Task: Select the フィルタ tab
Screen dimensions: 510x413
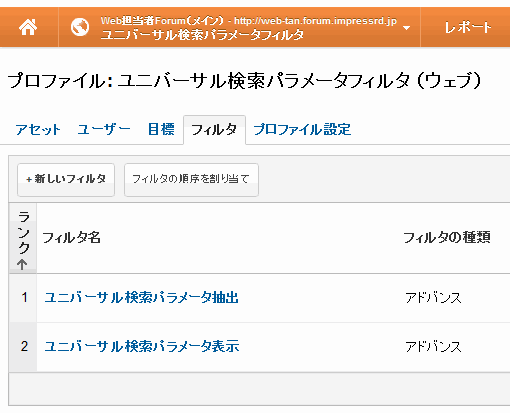Action: tap(214, 130)
